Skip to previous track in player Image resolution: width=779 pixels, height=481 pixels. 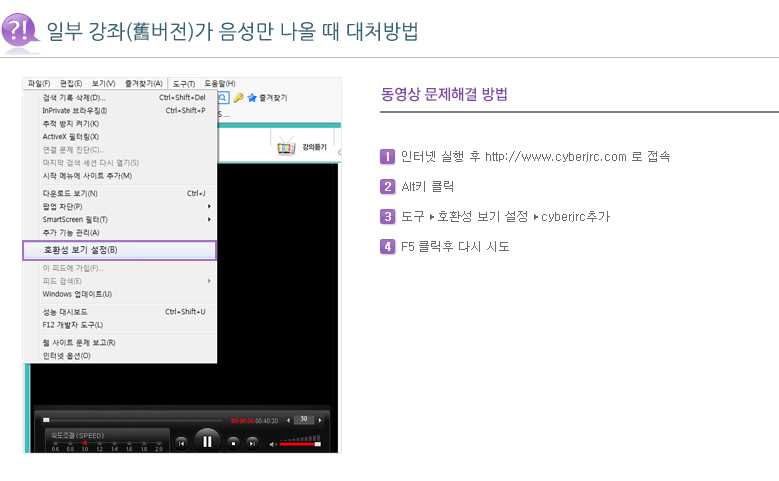point(182,443)
